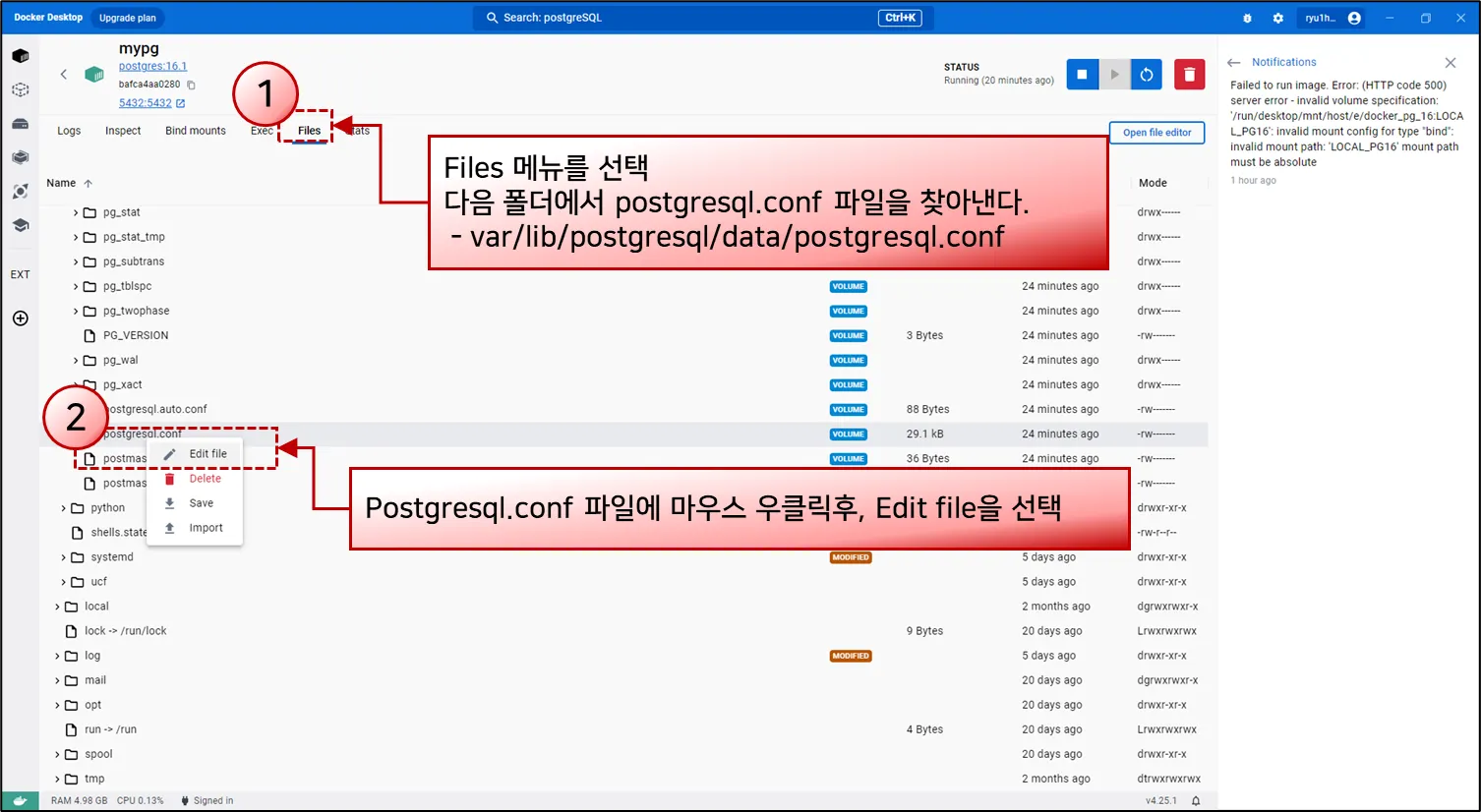
Task: Open the troubleshoot bug icon
Action: point(1247,18)
